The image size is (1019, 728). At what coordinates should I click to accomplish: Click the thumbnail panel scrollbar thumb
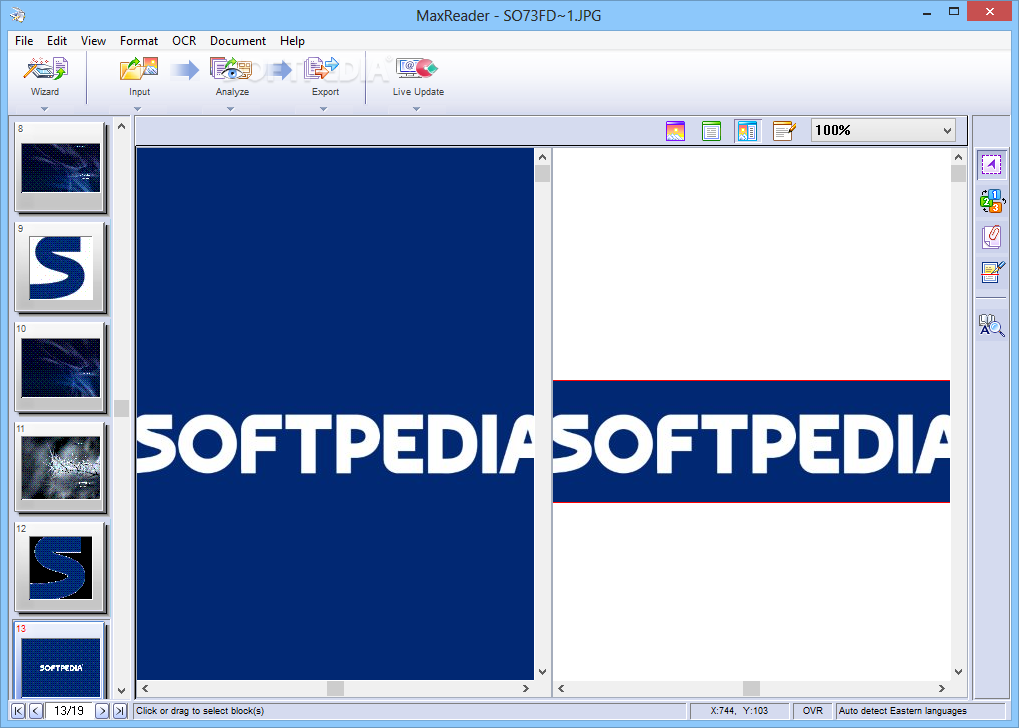point(122,408)
